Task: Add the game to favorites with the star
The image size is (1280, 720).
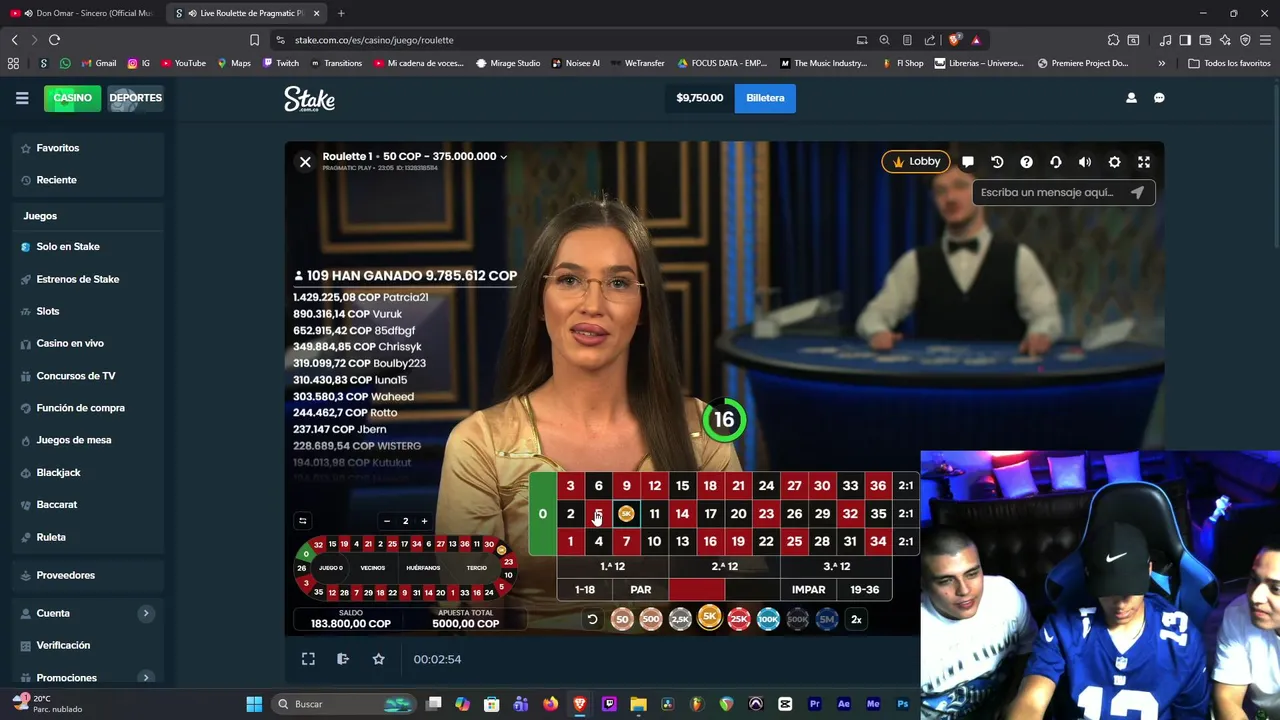Action: click(378, 659)
